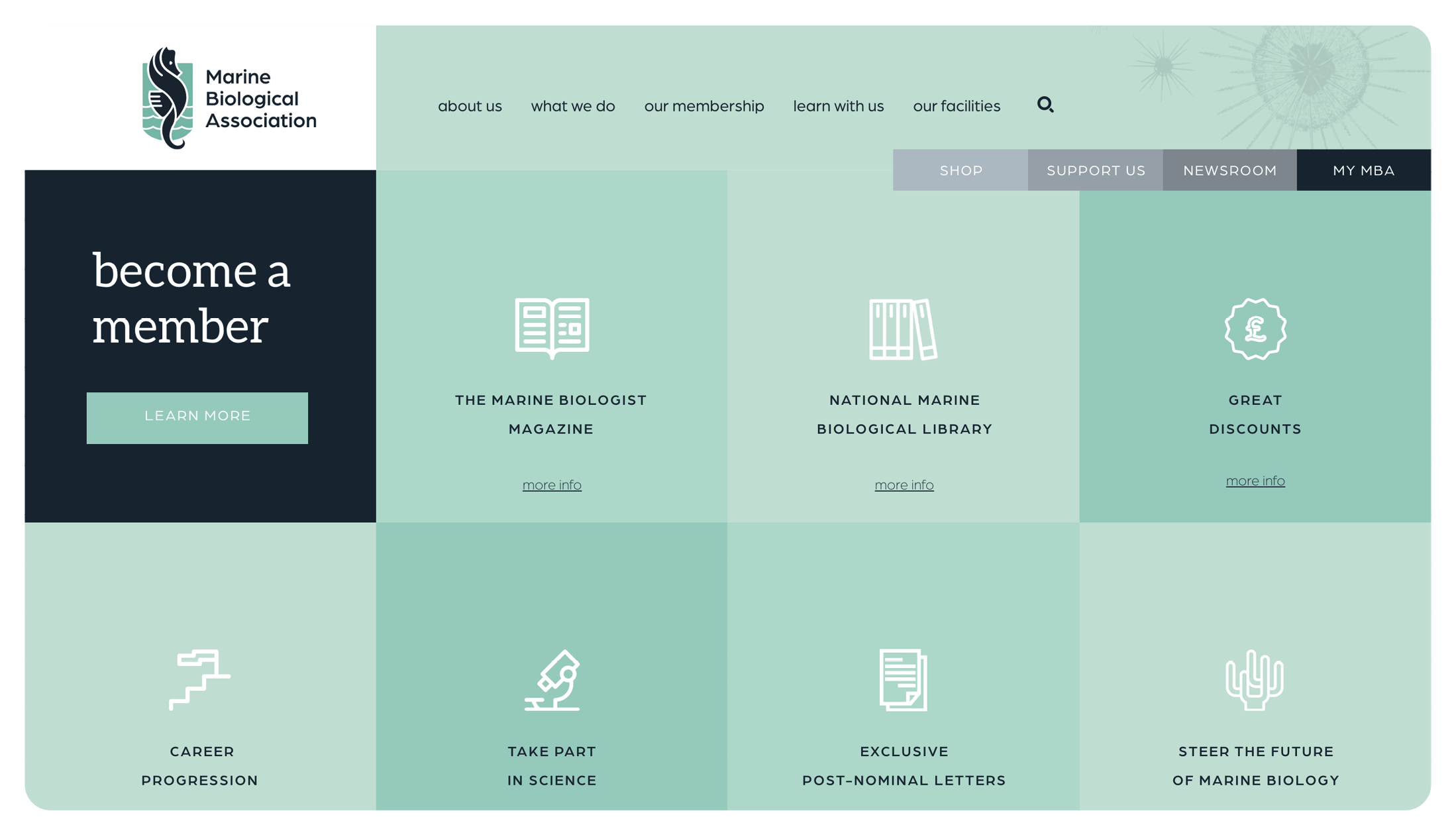Viewport: 1456px width, 835px height.
Task: Open the Newsroom tab
Action: click(x=1230, y=170)
